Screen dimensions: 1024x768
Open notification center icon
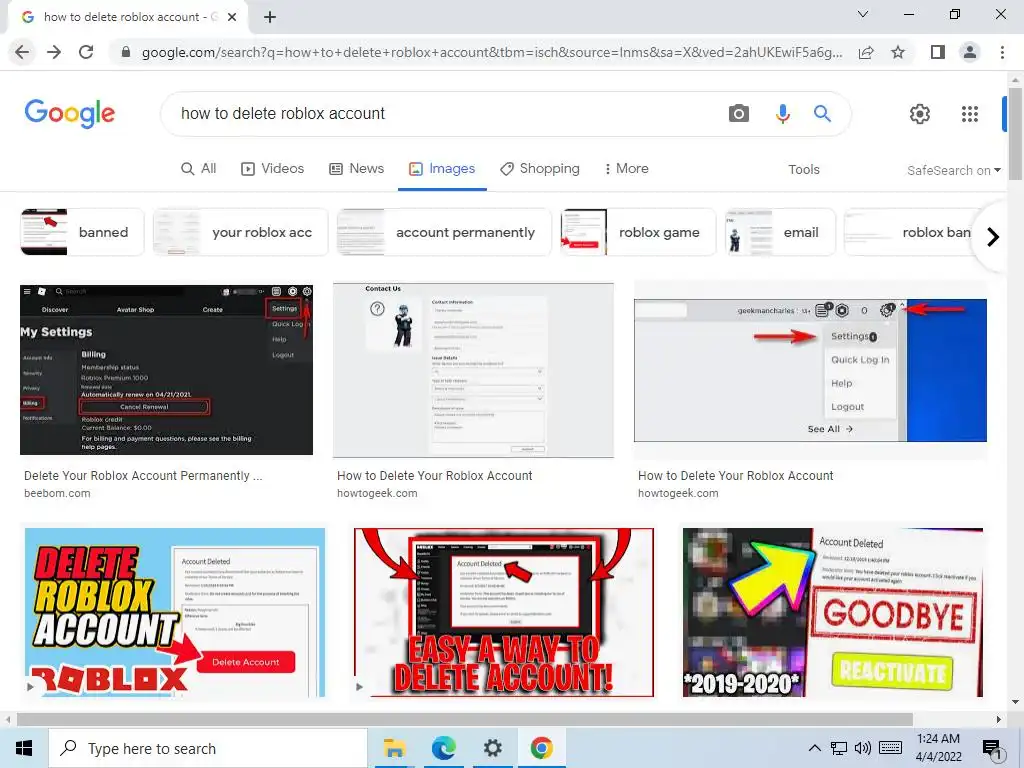(x=993, y=749)
